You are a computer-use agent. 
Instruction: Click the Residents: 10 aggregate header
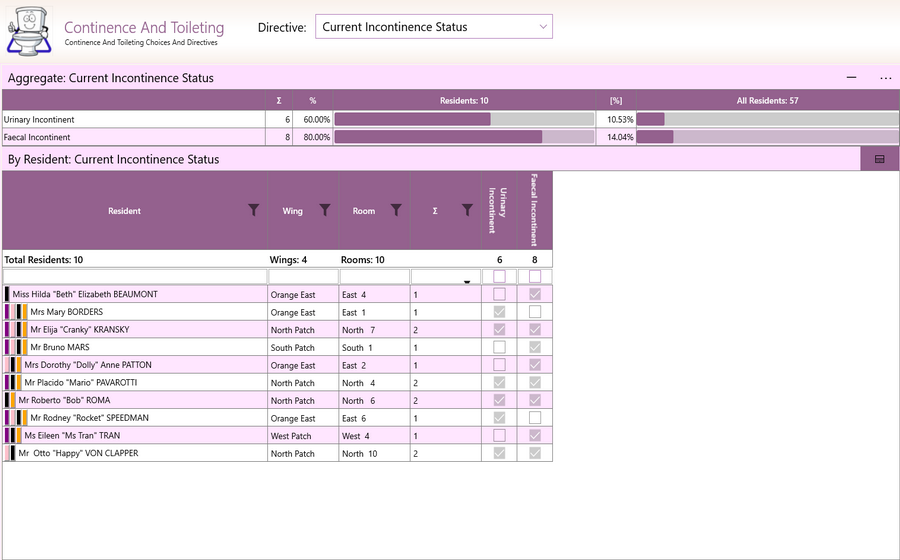(x=464, y=100)
